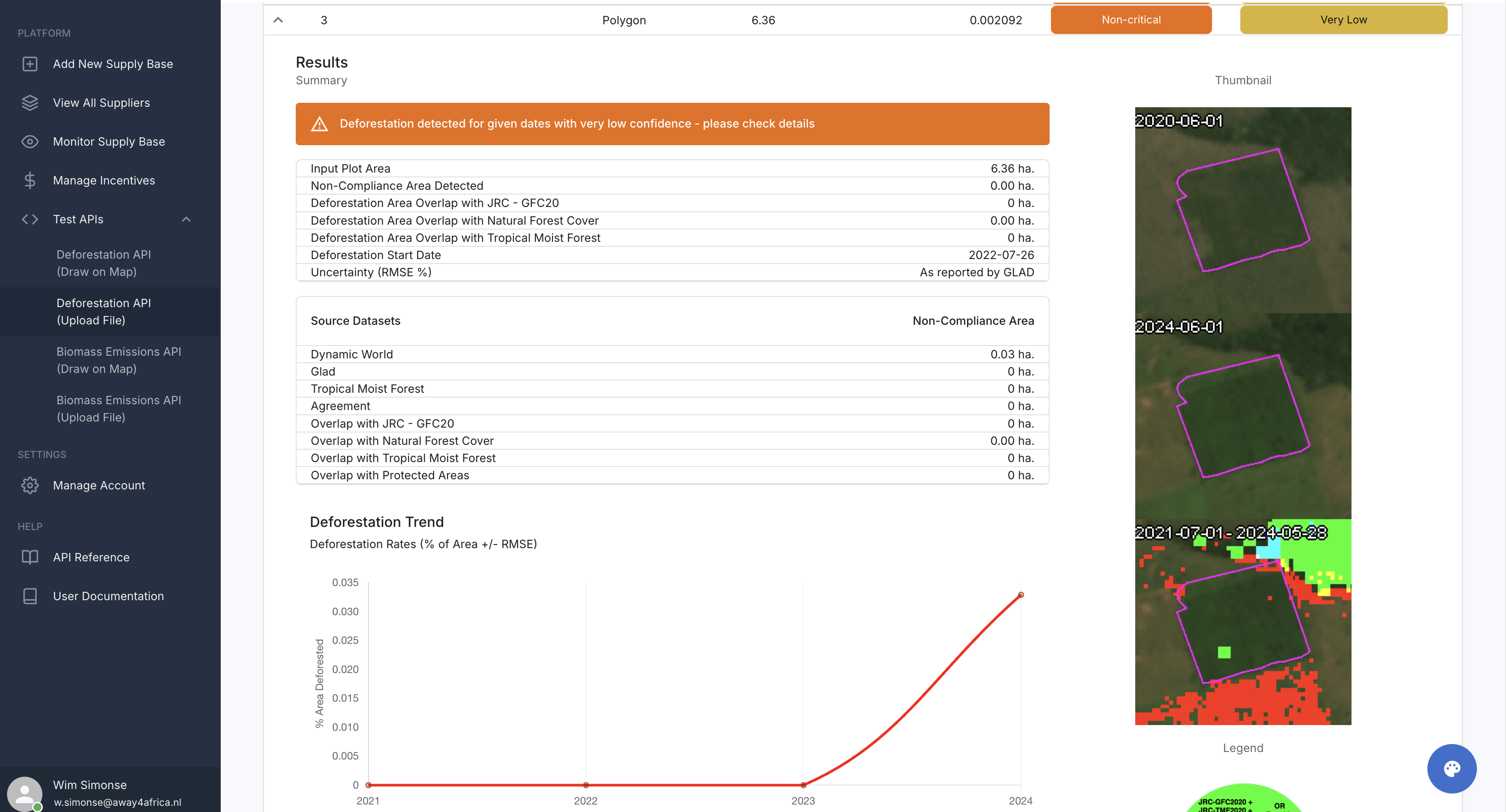
Task: Select Deforestation API (Upload File) item
Action: (x=103, y=312)
